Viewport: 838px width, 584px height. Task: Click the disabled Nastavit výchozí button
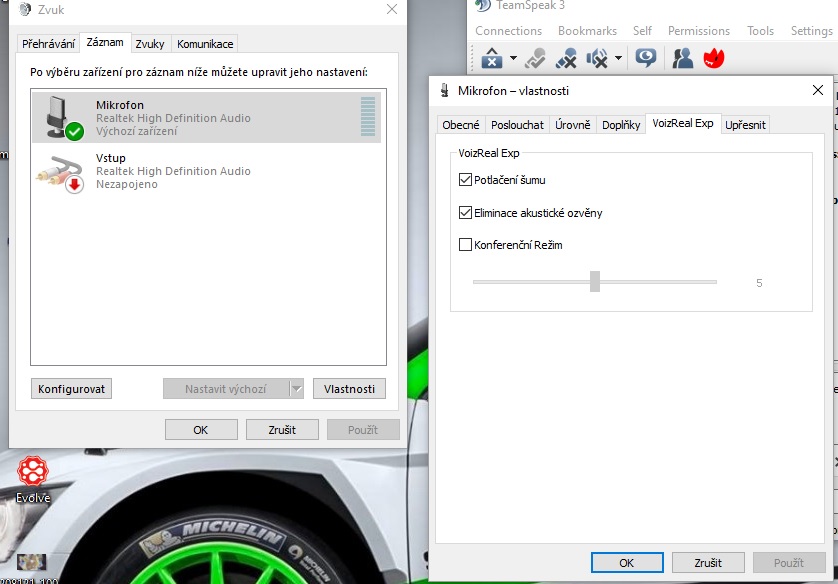pos(226,388)
